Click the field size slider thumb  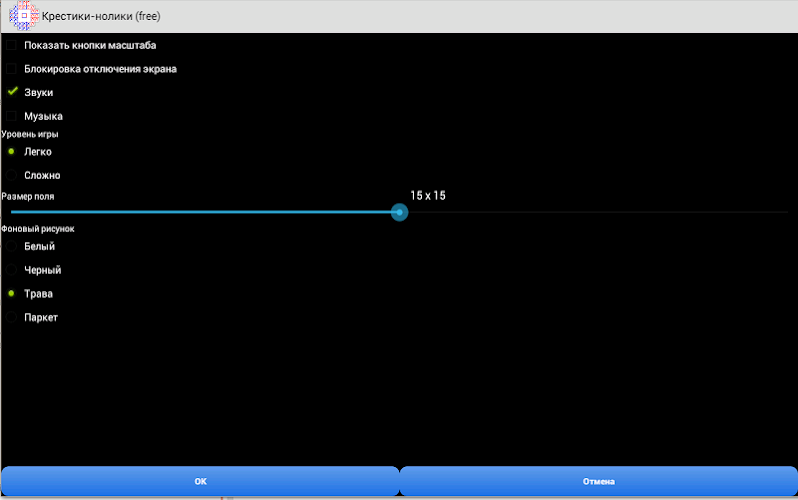(400, 212)
